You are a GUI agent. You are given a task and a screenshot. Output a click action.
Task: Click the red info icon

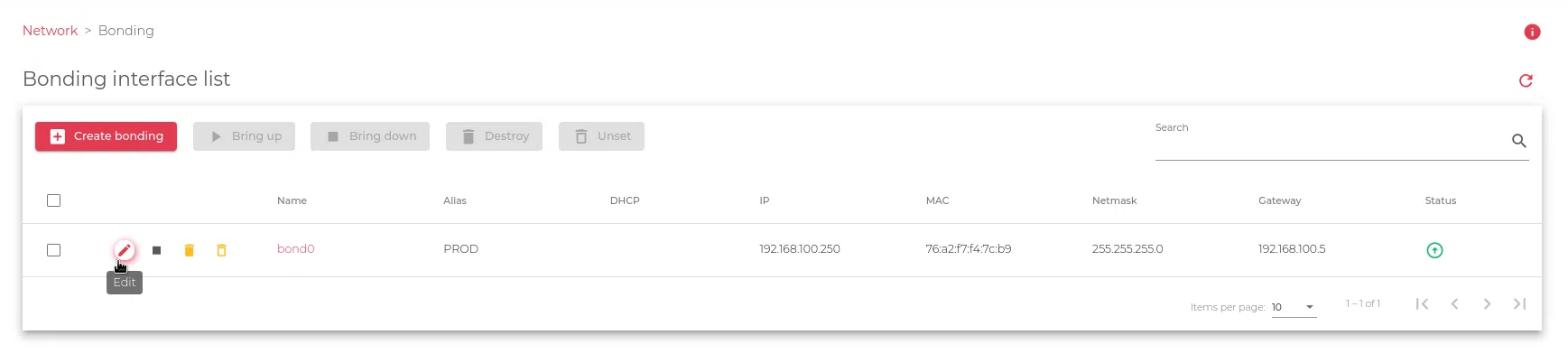pos(1532,32)
